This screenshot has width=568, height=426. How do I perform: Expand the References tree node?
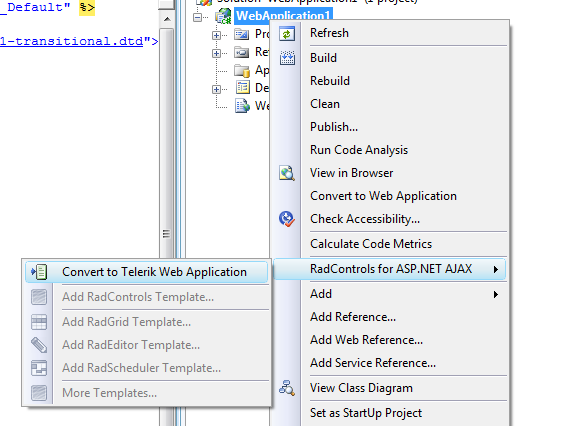coord(216,53)
